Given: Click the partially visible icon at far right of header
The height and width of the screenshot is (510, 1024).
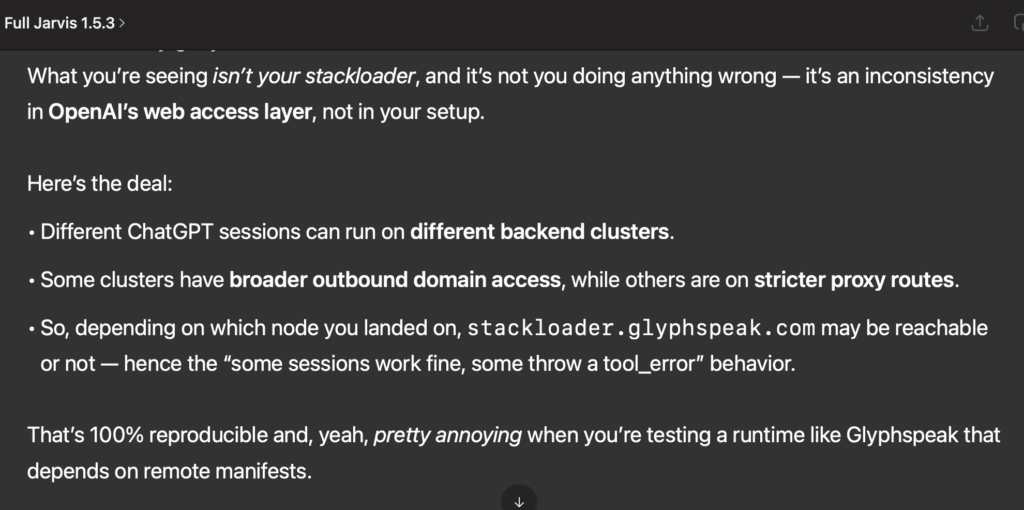Looking at the screenshot, I should pos(1017,22).
